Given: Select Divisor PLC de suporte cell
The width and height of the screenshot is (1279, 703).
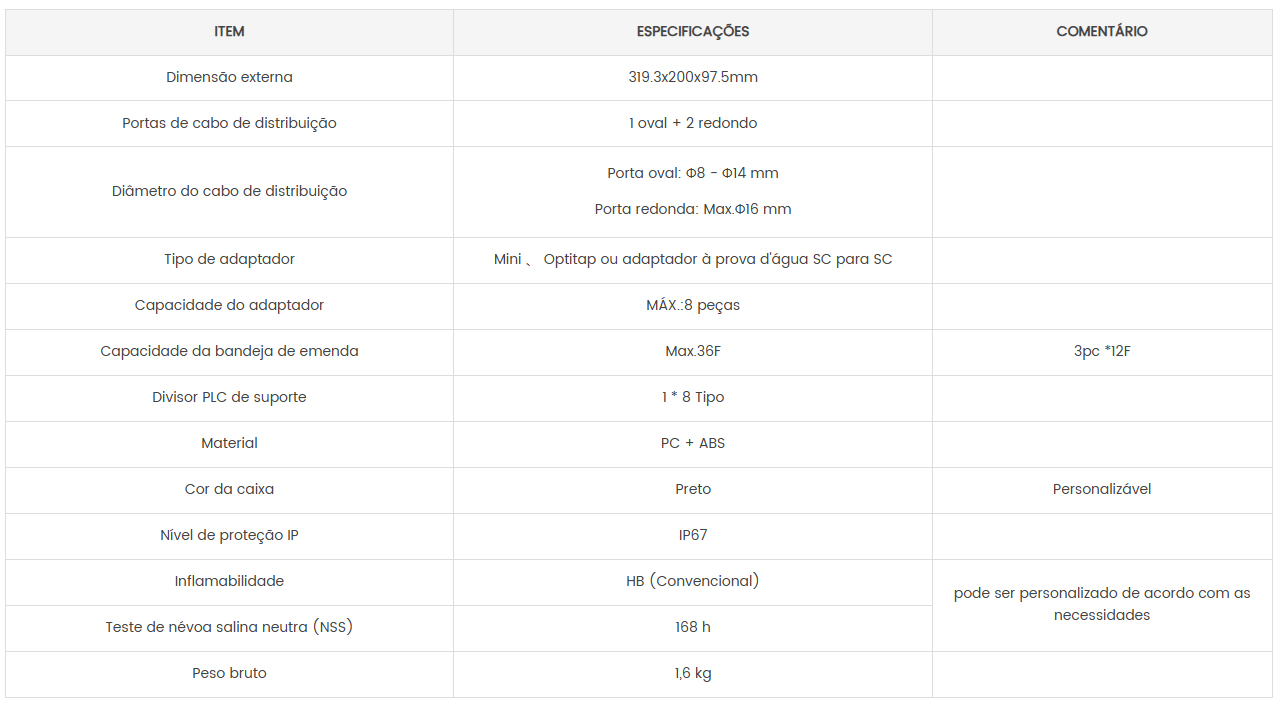Looking at the screenshot, I should (229, 398).
